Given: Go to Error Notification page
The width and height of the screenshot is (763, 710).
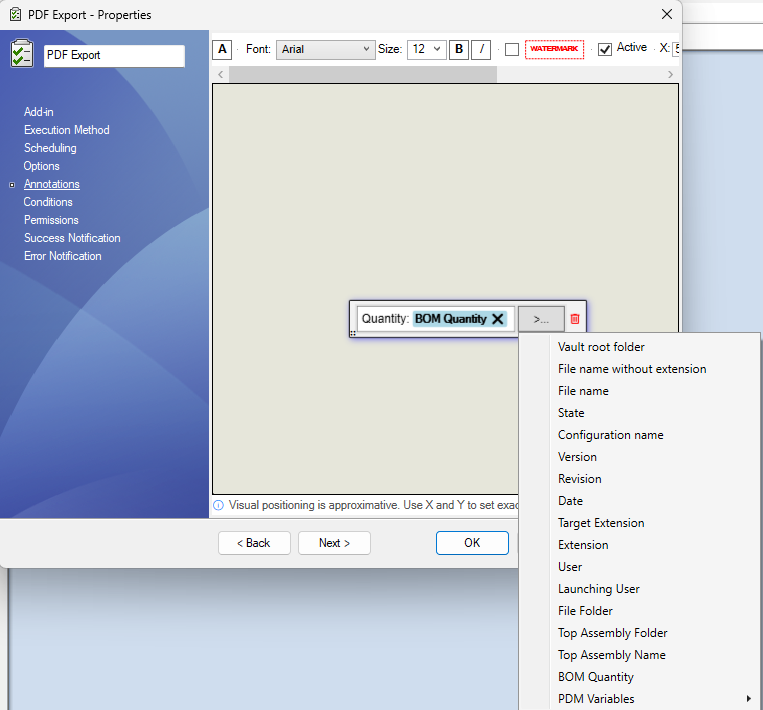Looking at the screenshot, I should pyautogui.click(x=62, y=256).
